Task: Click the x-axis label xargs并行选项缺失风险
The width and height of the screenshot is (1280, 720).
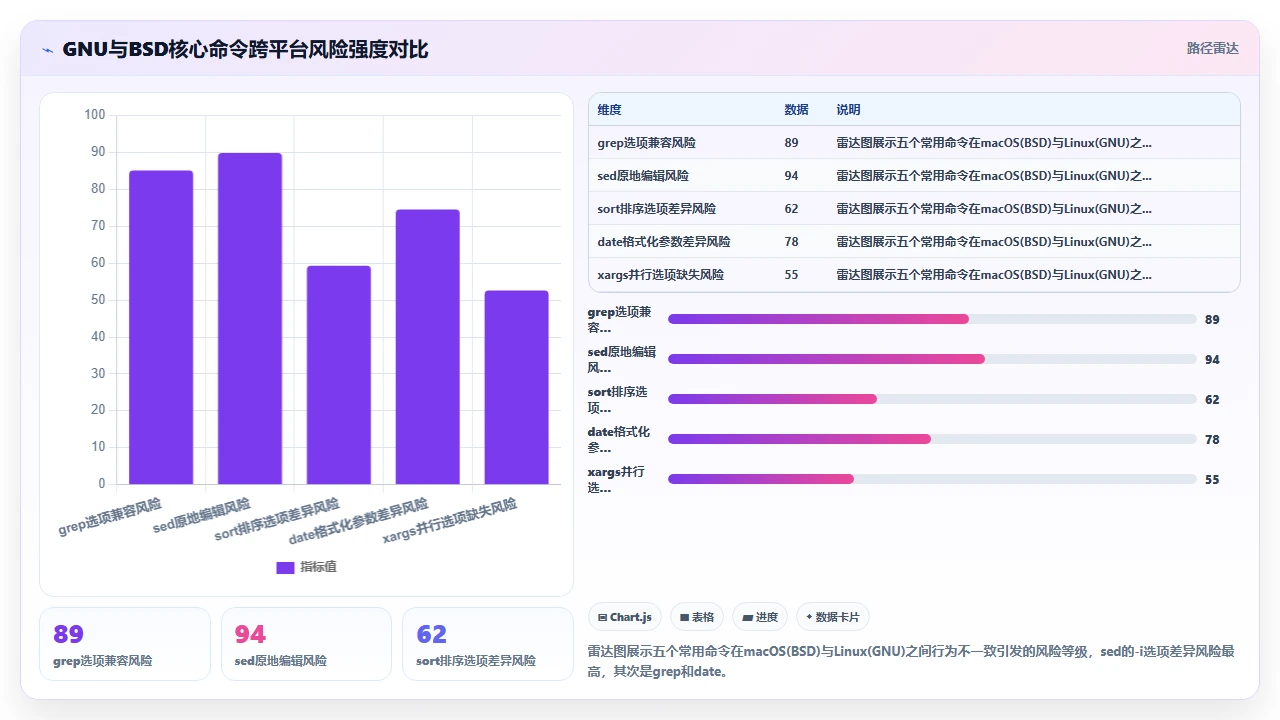Action: click(x=450, y=522)
